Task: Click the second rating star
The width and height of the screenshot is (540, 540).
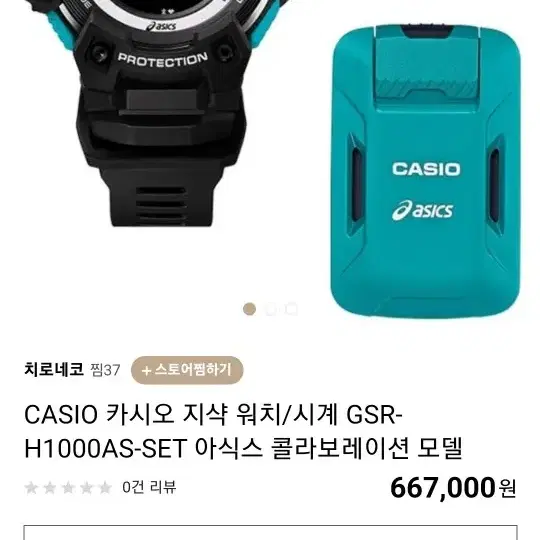Action: point(50,488)
